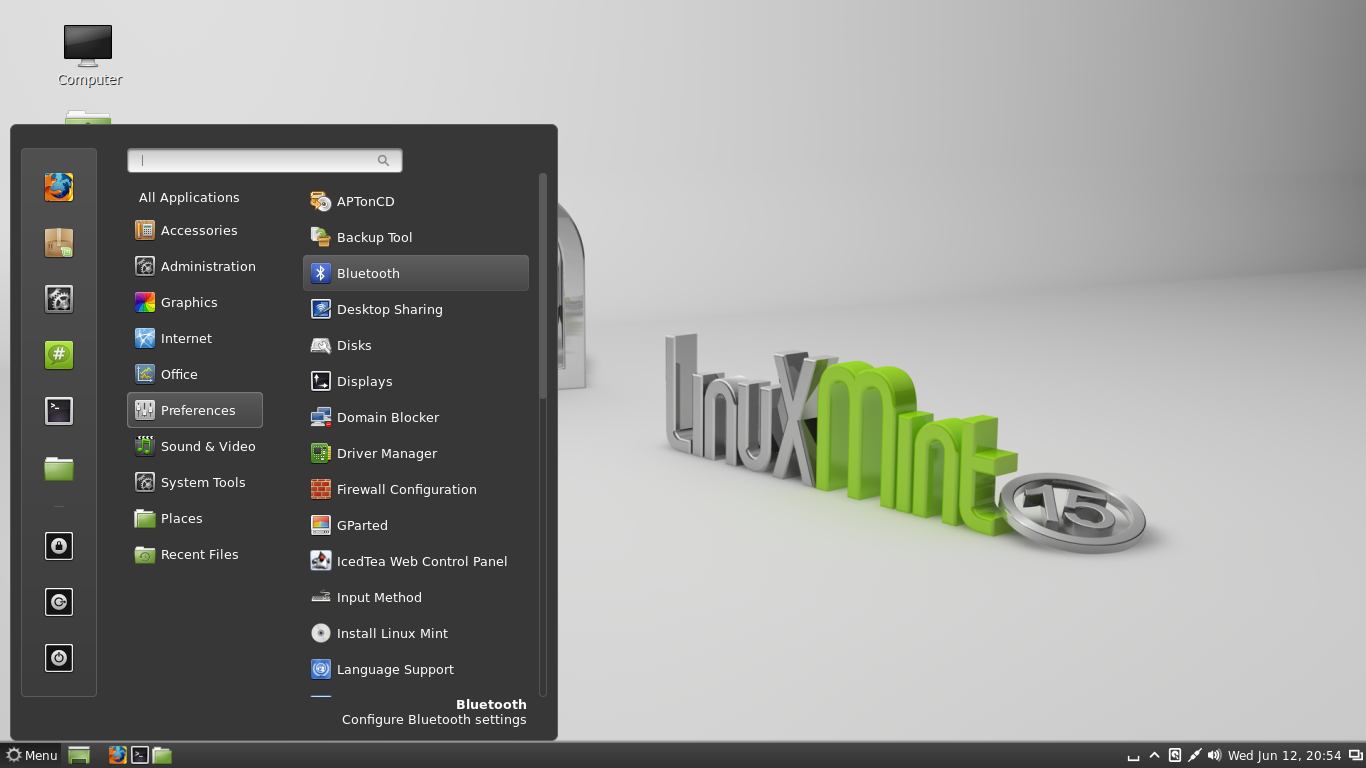The width and height of the screenshot is (1366, 768).
Task: Open System Settings gear icon in favorites
Action: point(59,299)
